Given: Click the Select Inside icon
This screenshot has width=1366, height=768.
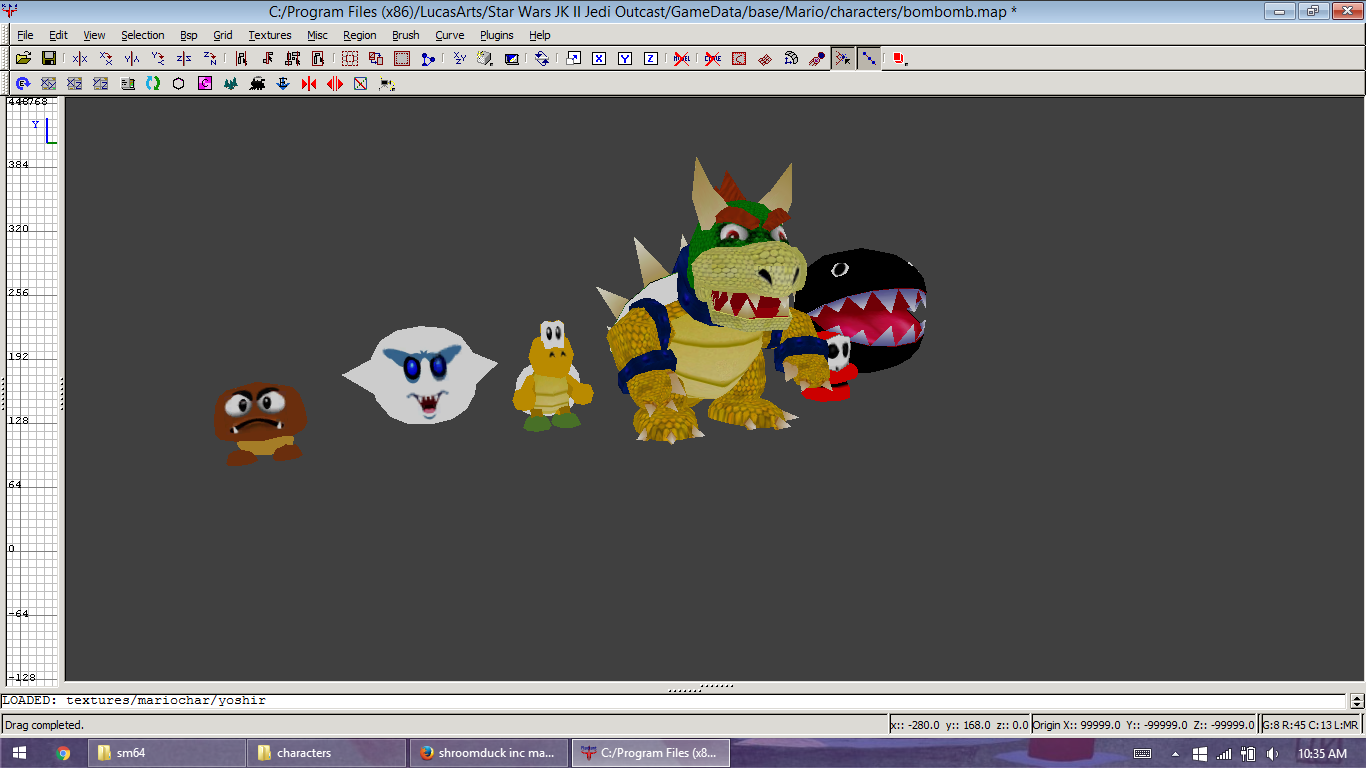Looking at the screenshot, I should [319, 59].
